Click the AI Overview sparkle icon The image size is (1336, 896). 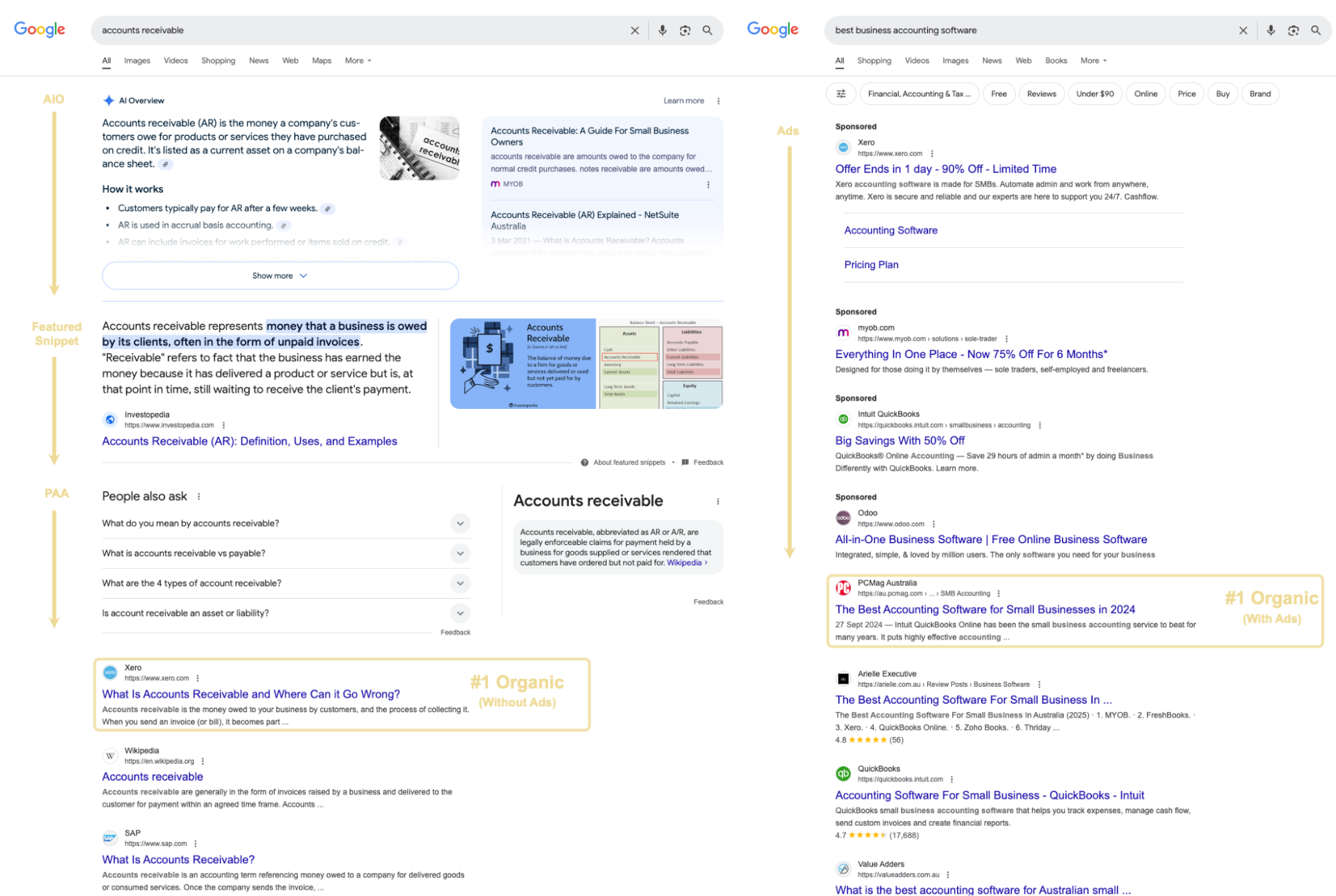point(109,100)
